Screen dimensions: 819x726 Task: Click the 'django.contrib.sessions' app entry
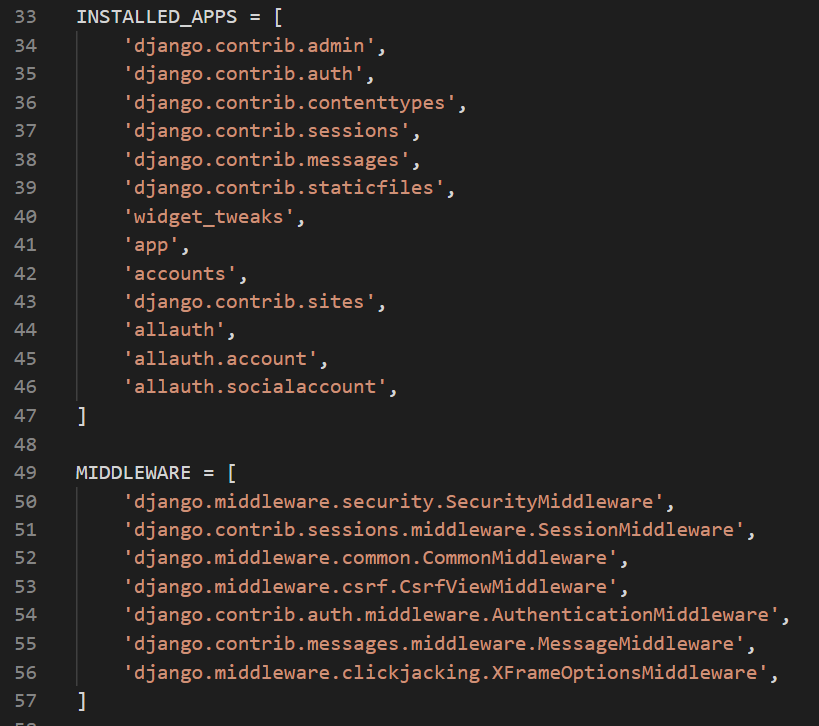point(266,131)
